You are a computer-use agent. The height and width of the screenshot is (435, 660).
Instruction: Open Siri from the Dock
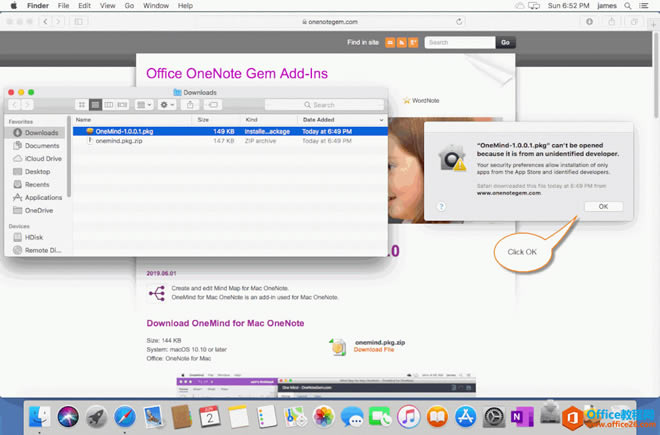(x=68, y=417)
